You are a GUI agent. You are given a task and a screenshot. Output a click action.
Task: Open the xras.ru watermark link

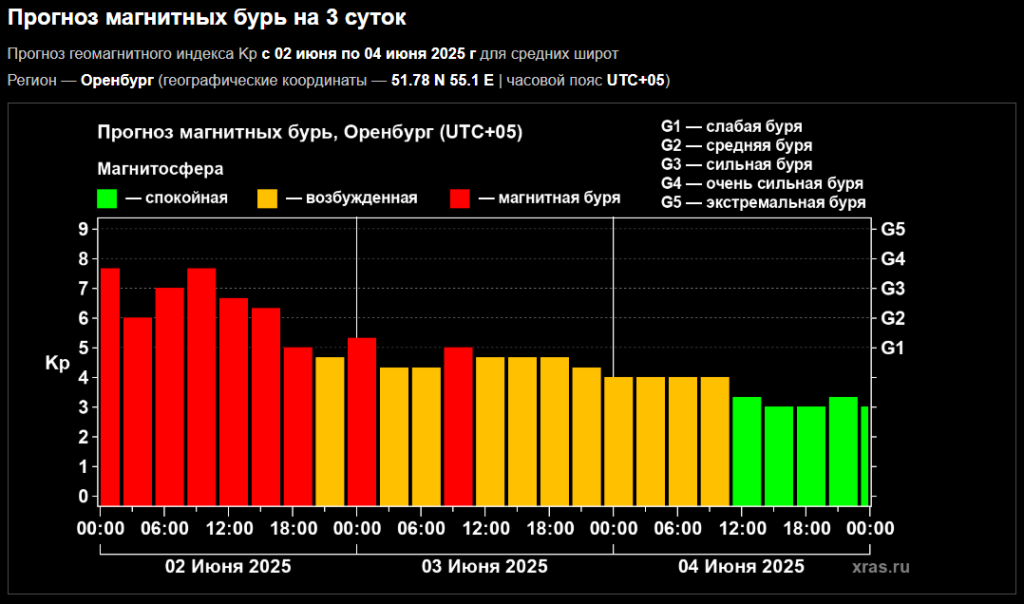click(x=881, y=567)
